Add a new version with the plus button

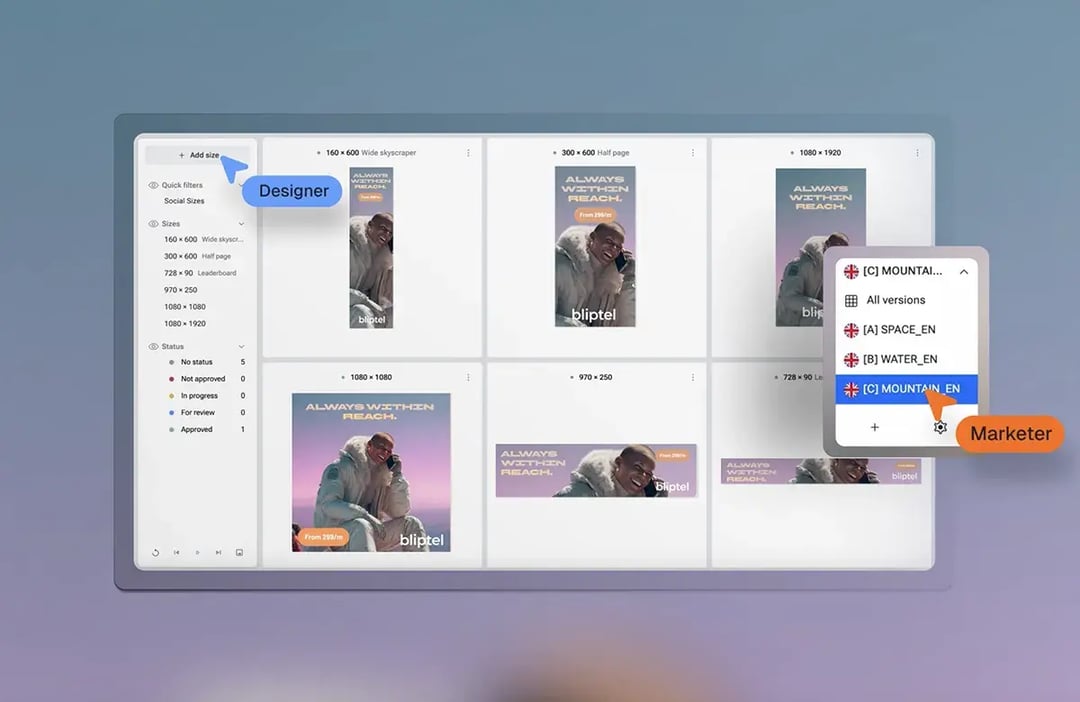coord(875,427)
